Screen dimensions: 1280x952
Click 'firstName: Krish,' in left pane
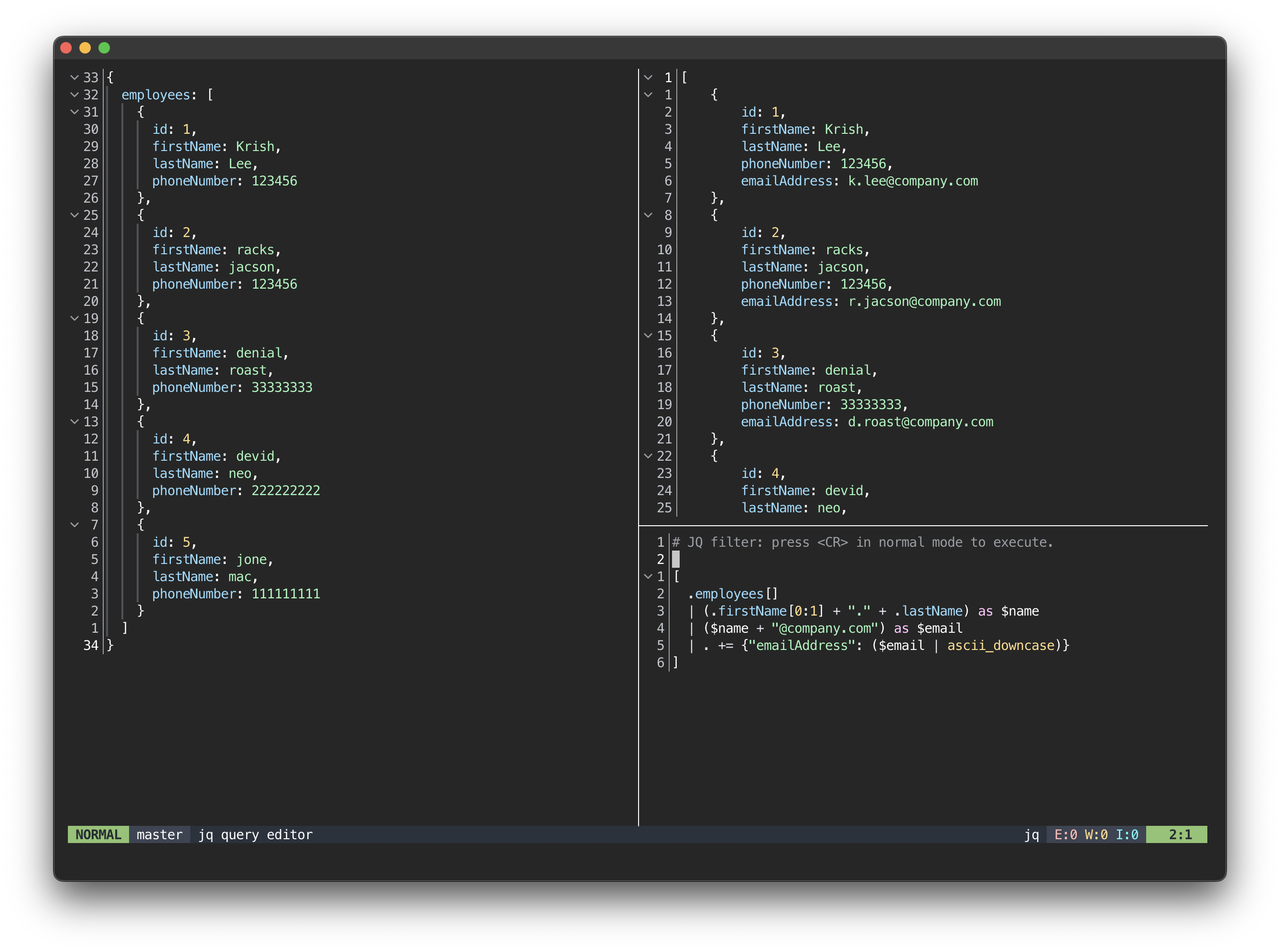coord(216,146)
